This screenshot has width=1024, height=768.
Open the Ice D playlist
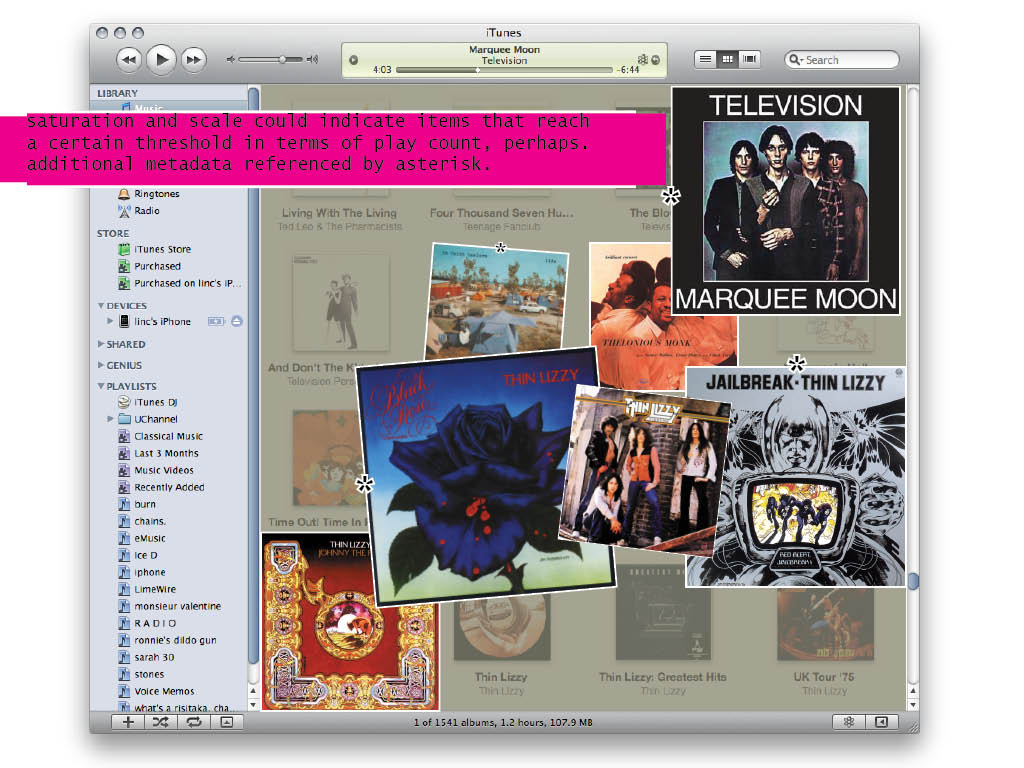click(146, 555)
